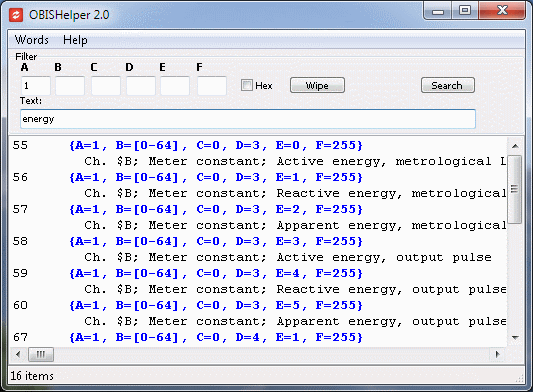Focus the Text field containing energy

click(x=248, y=119)
